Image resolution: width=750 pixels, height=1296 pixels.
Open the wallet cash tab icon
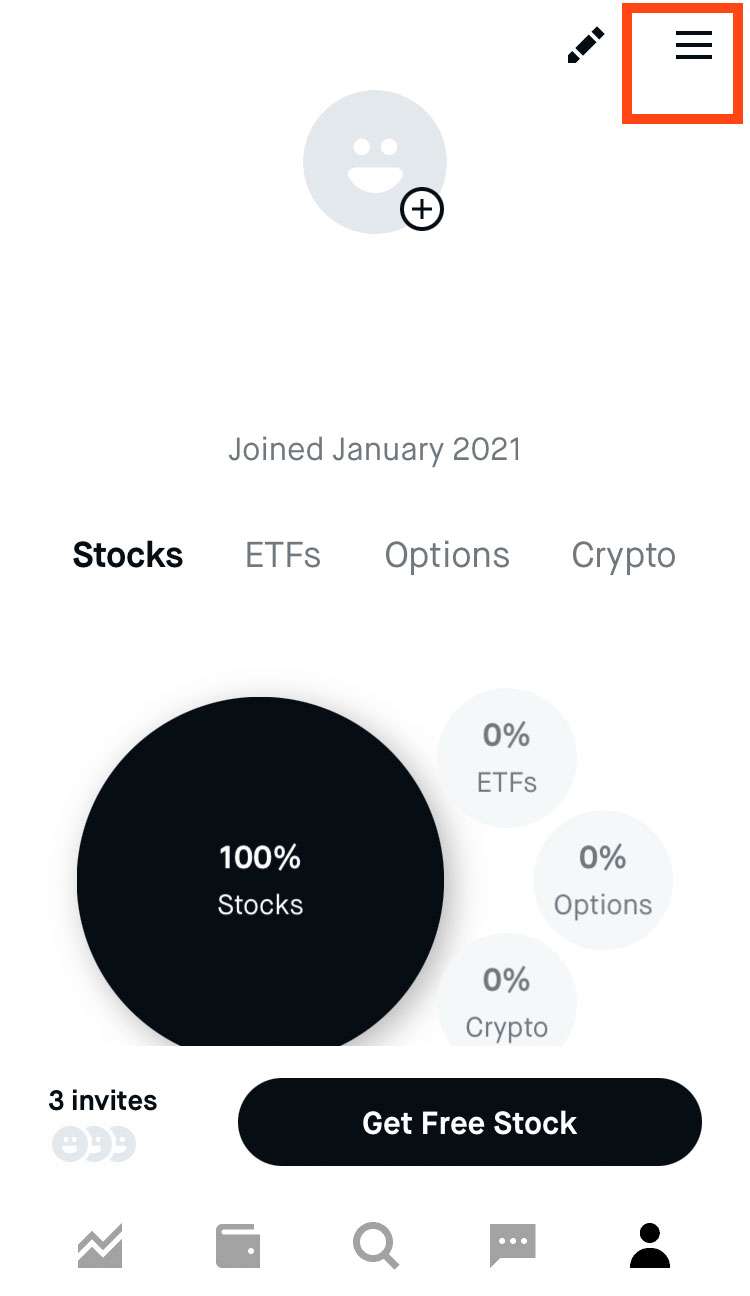pos(238,1246)
